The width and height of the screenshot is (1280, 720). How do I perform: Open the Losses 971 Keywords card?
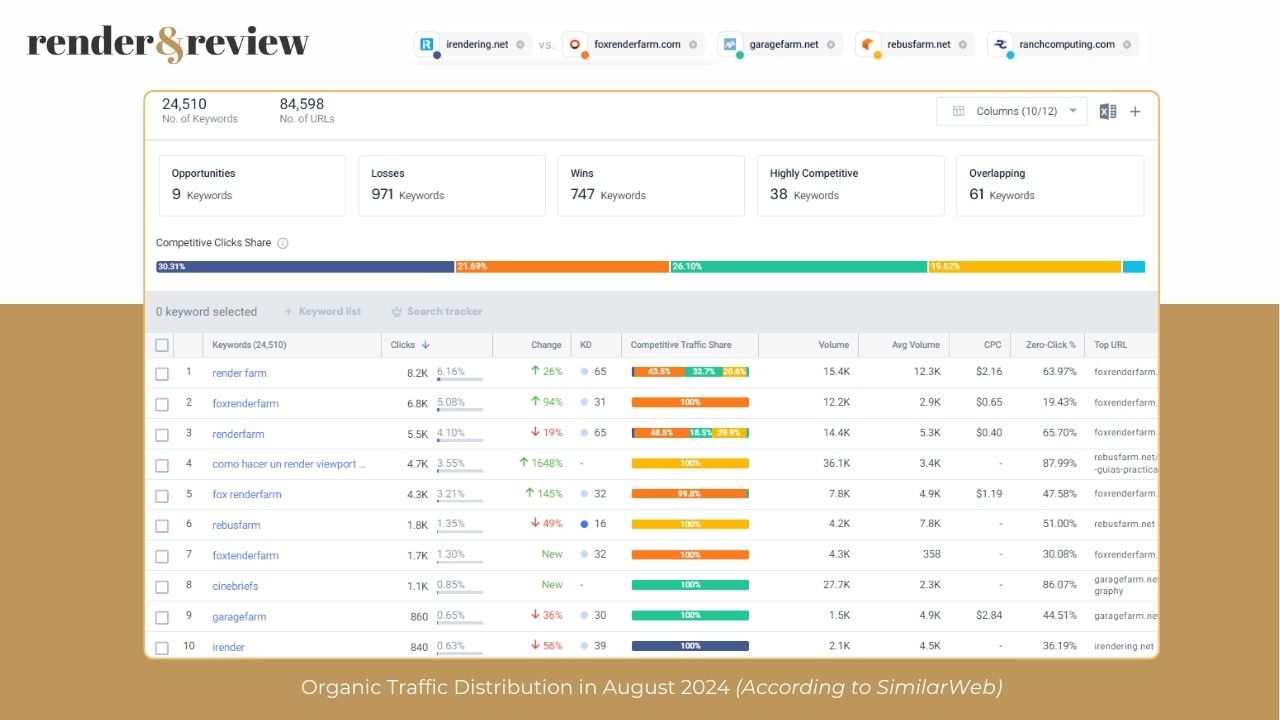click(452, 185)
